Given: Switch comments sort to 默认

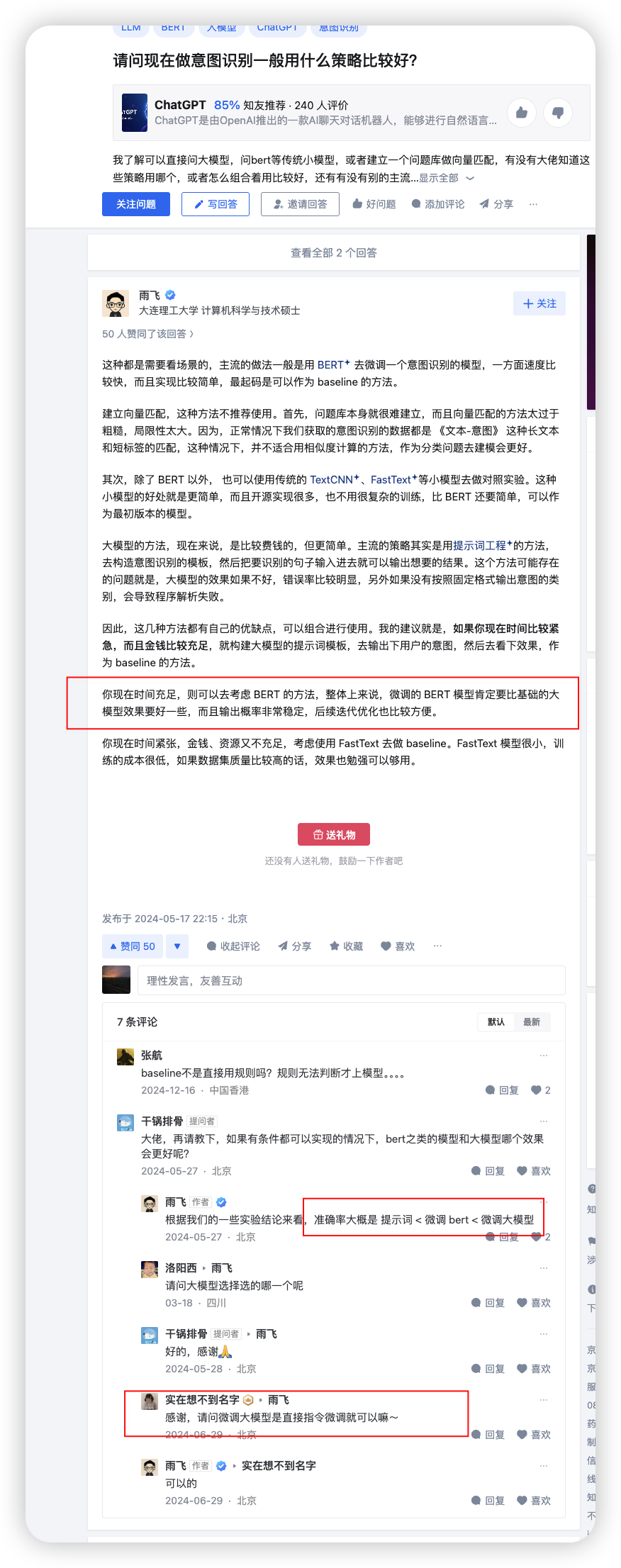Looking at the screenshot, I should click(496, 1021).
